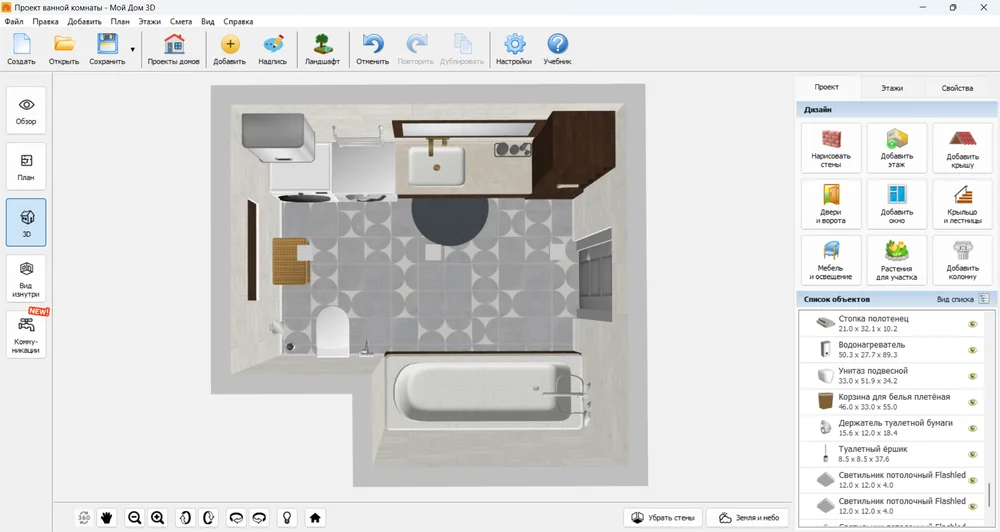Activate the hand pan tool

click(107, 517)
